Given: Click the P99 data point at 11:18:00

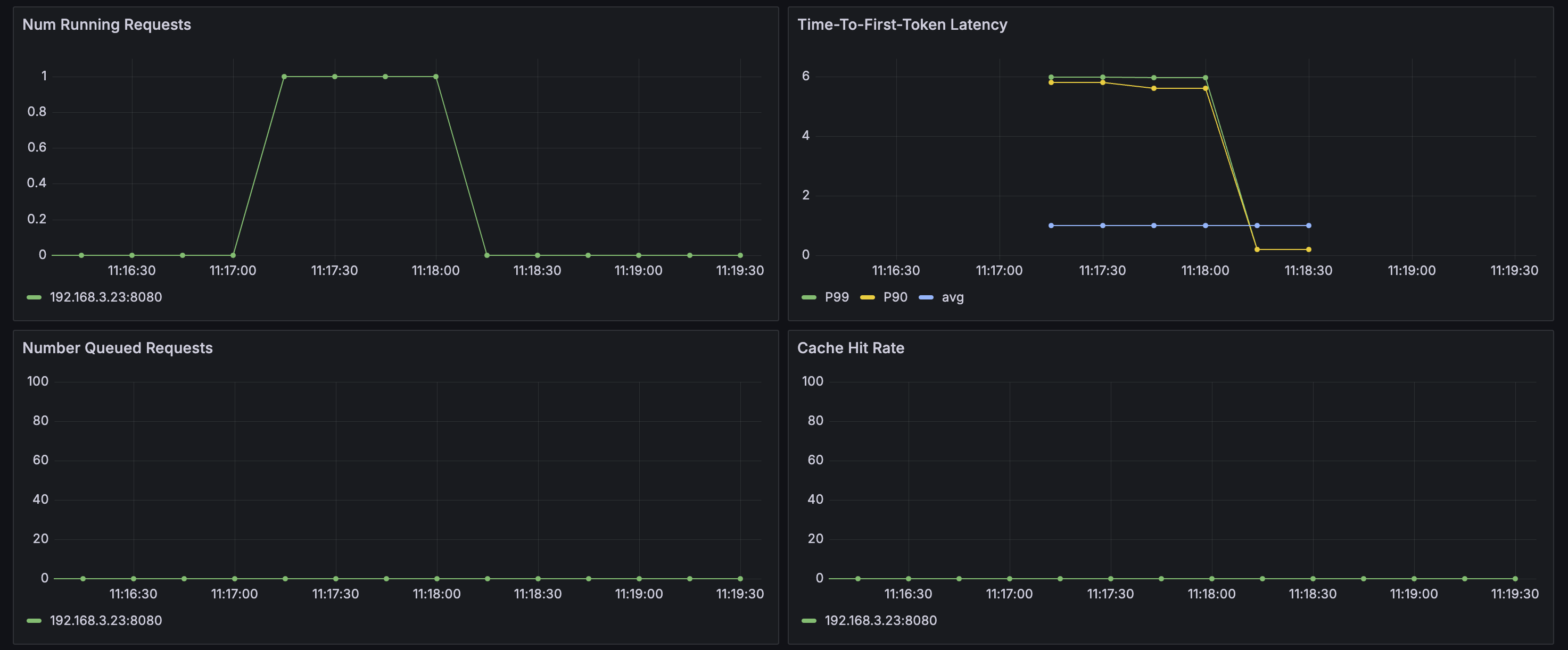Looking at the screenshot, I should click(x=1205, y=78).
